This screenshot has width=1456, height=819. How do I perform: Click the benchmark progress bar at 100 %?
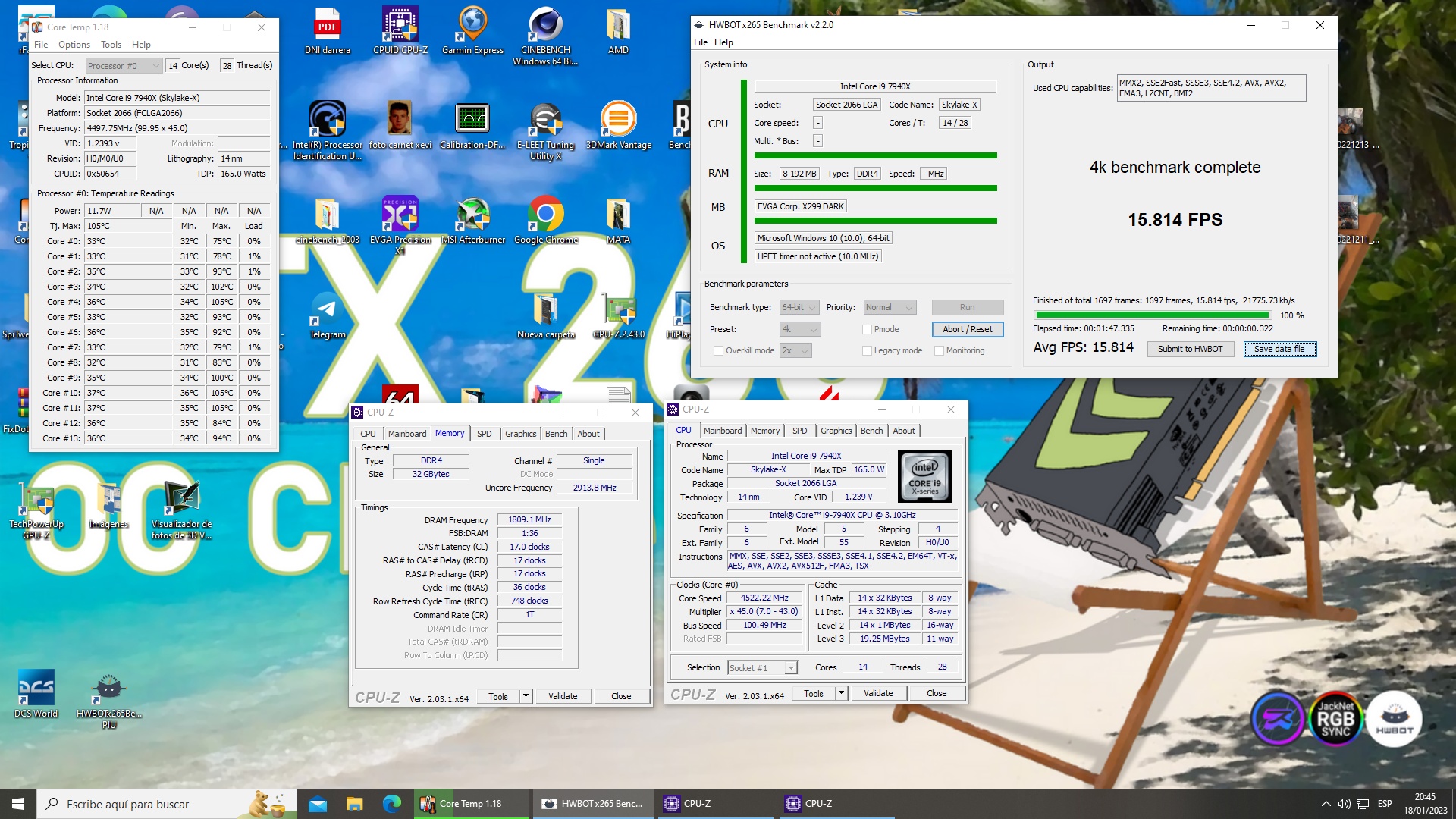point(1153,315)
